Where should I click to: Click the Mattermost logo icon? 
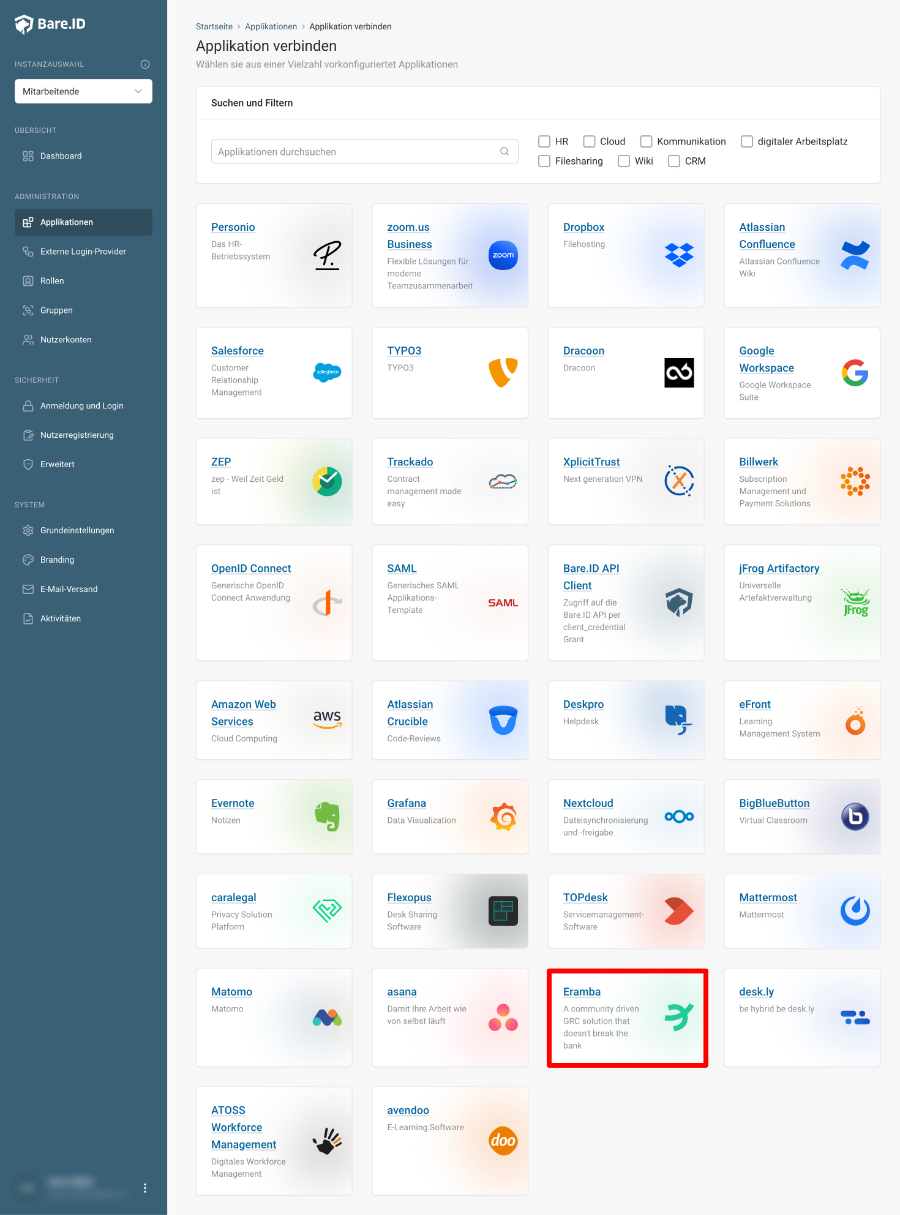[x=855, y=911]
